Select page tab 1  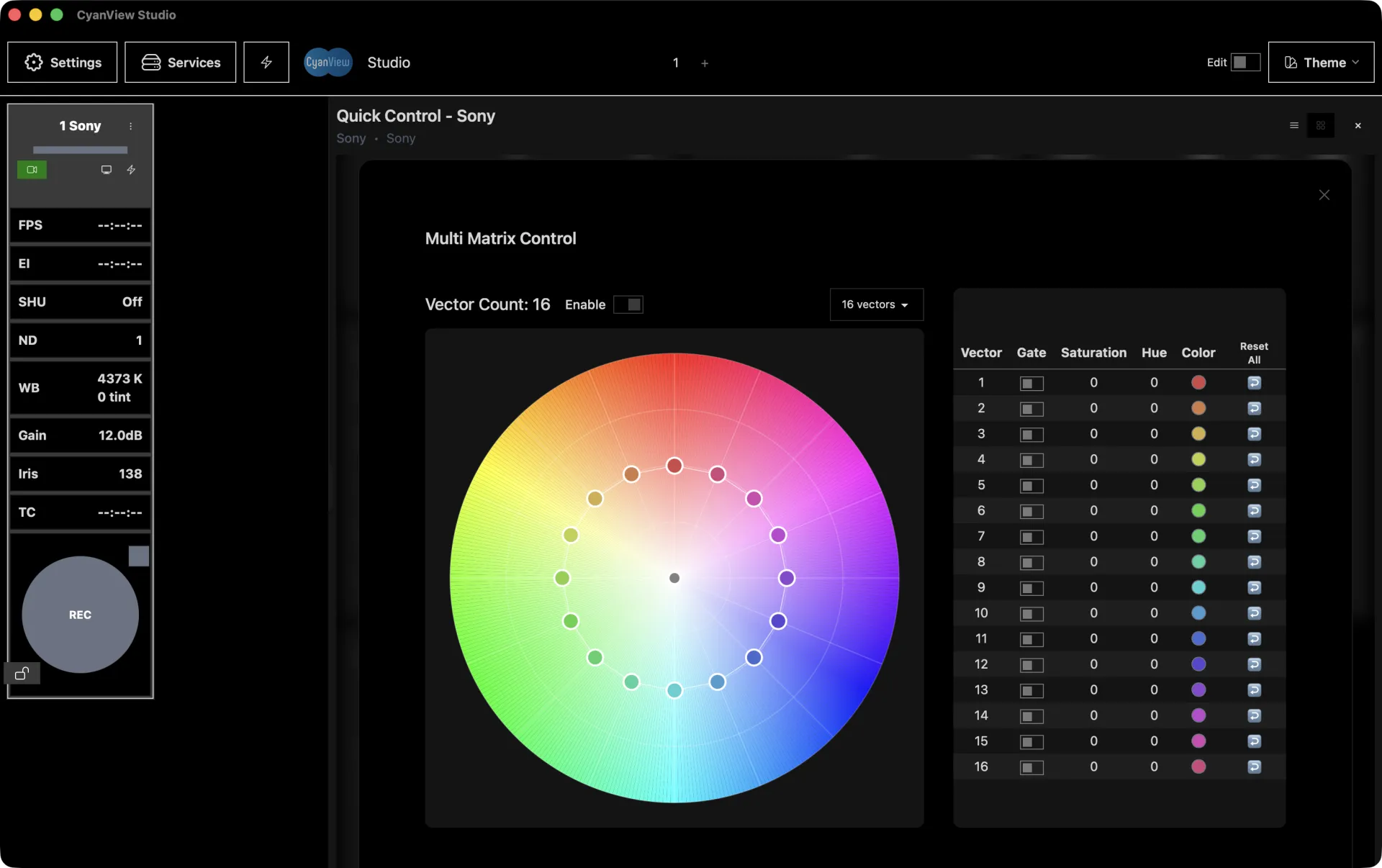[x=676, y=63]
